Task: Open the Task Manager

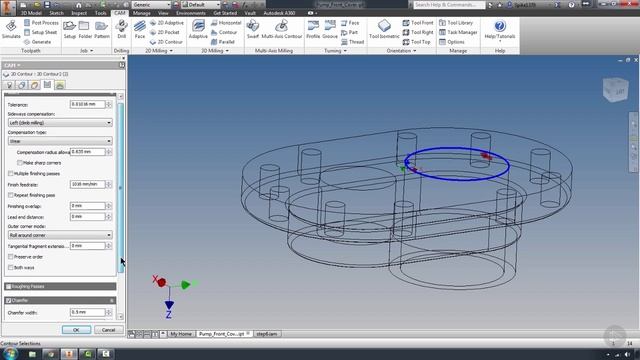Action: pos(458,32)
